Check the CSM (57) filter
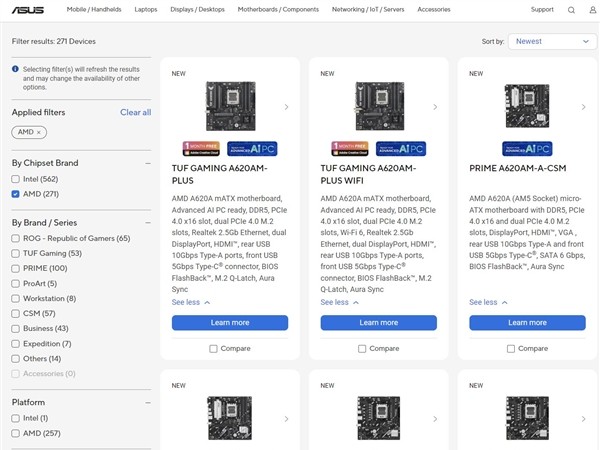This screenshot has width=600, height=450. 15,314
